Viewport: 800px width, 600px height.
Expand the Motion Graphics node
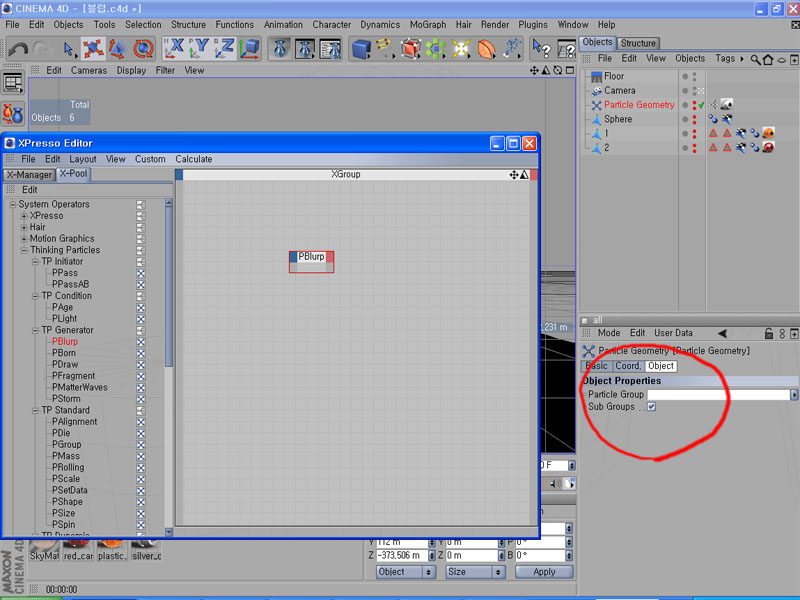[x=24, y=239]
